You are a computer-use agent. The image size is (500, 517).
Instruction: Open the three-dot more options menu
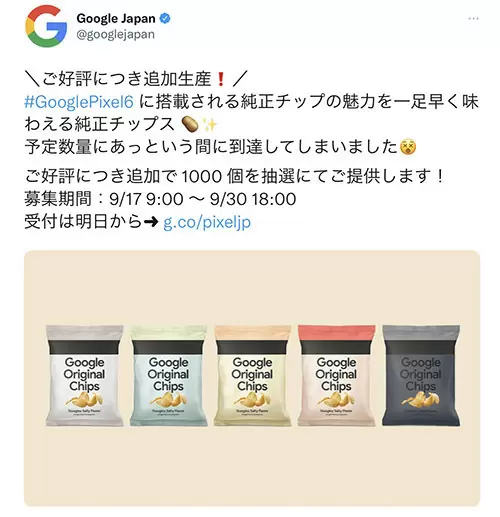(x=473, y=19)
